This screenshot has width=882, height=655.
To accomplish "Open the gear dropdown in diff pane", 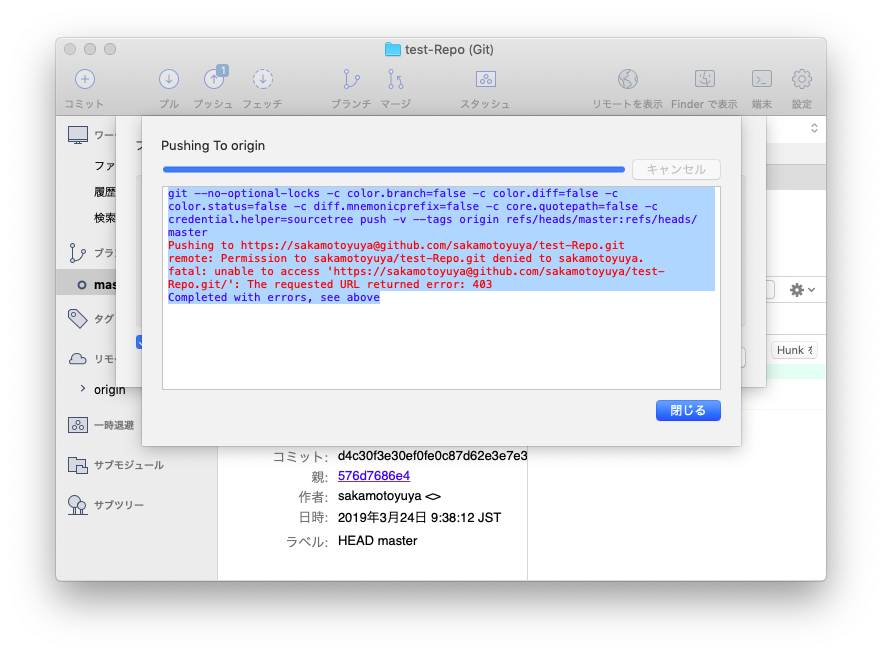I will [801, 290].
